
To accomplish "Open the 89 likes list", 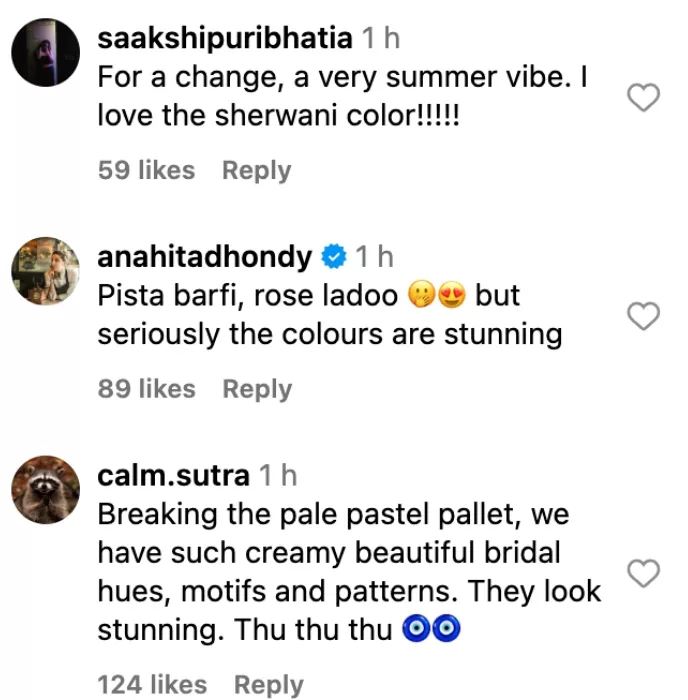I will [x=146, y=389].
